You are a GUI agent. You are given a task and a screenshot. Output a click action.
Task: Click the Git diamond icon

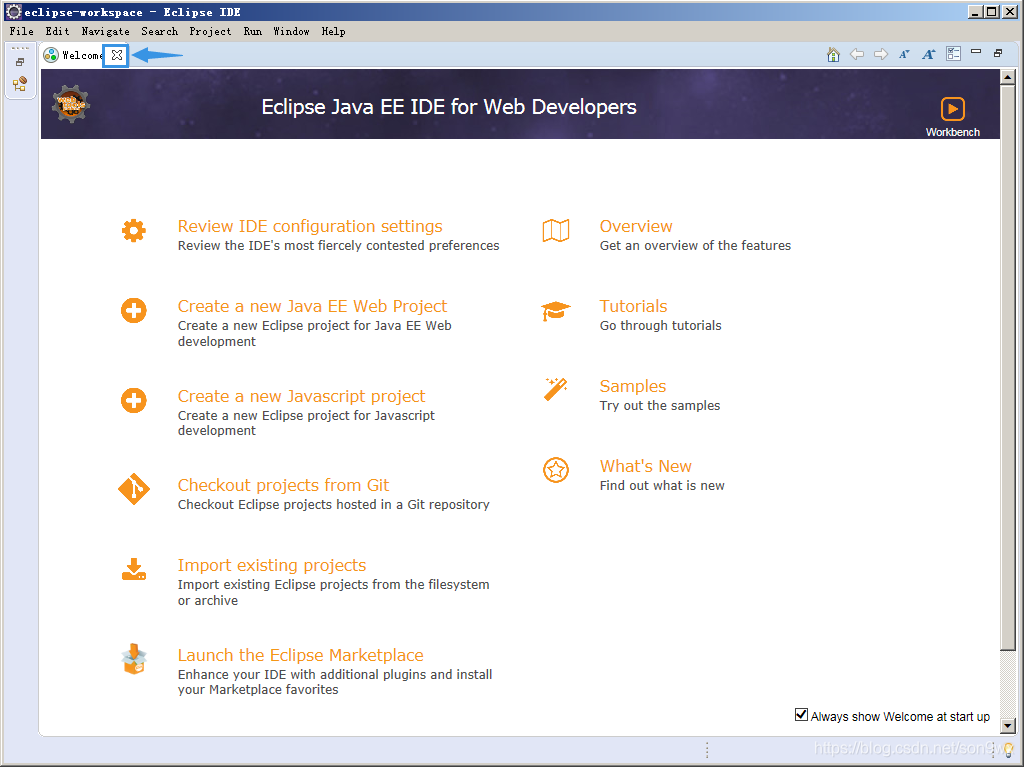coord(134,489)
